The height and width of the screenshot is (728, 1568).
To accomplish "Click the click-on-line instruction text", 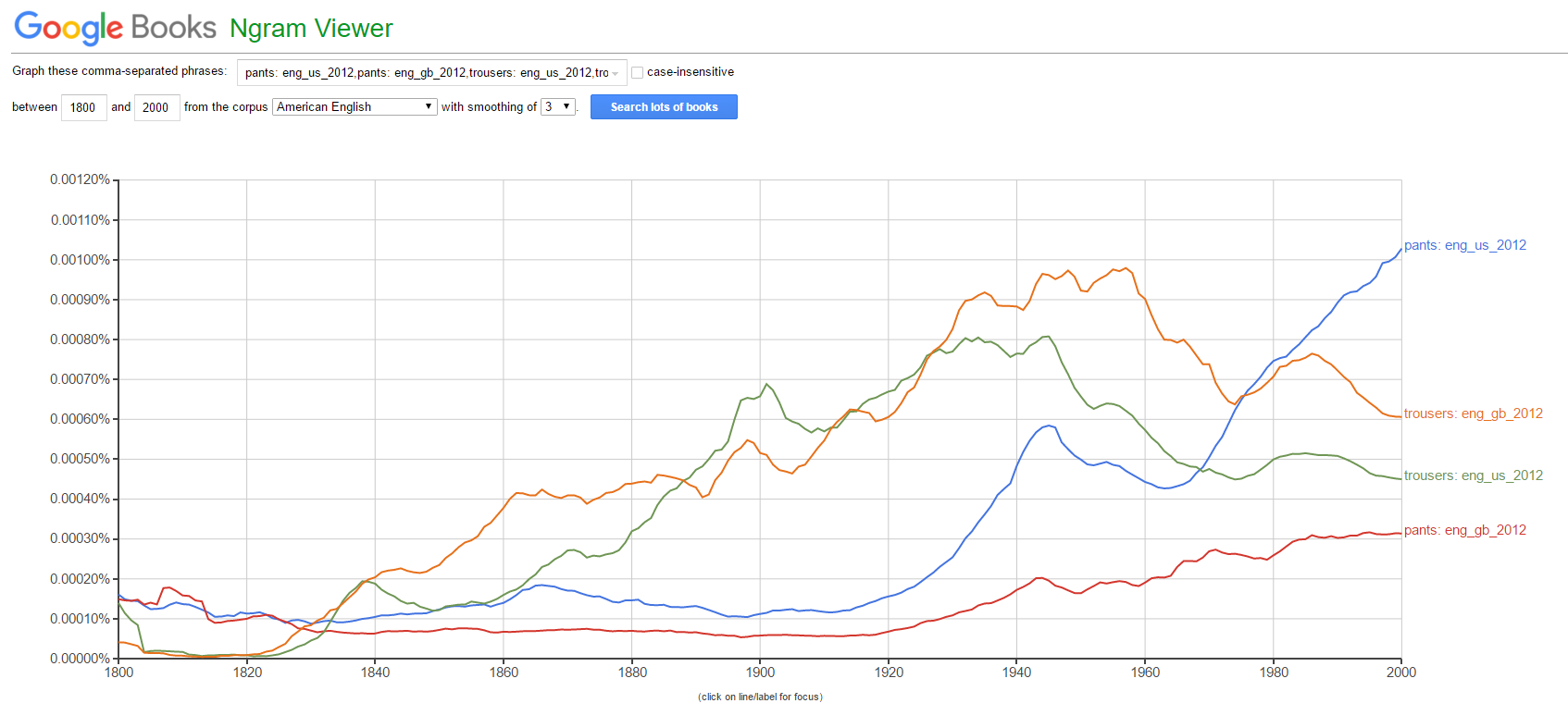I will [759, 697].
